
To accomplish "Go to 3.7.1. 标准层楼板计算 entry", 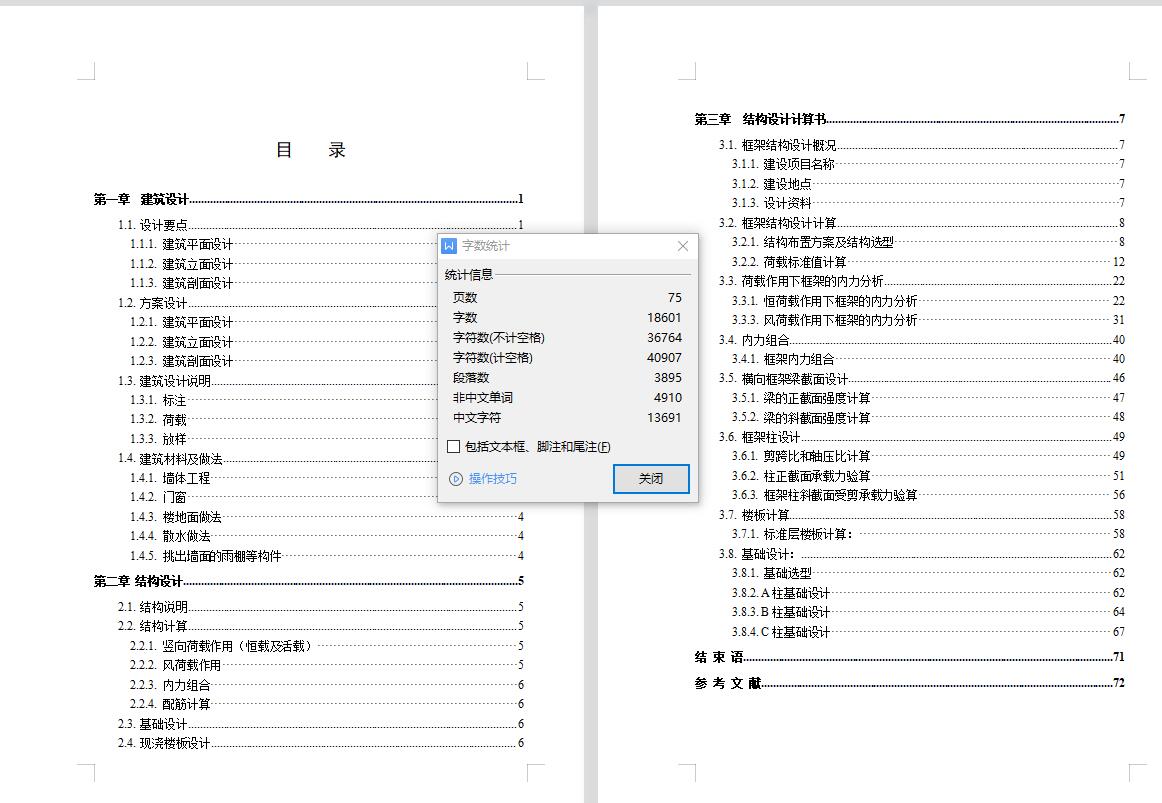I will click(x=928, y=534).
